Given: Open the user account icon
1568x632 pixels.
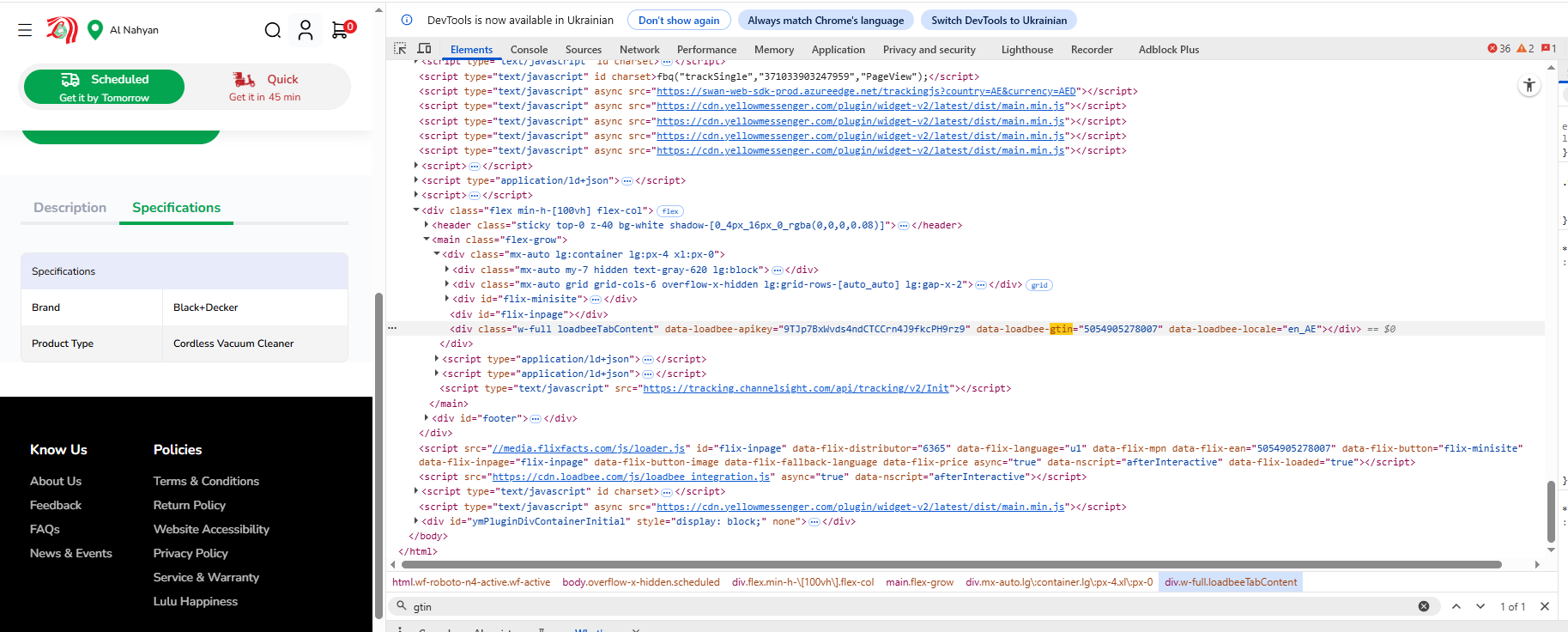Looking at the screenshot, I should [306, 30].
